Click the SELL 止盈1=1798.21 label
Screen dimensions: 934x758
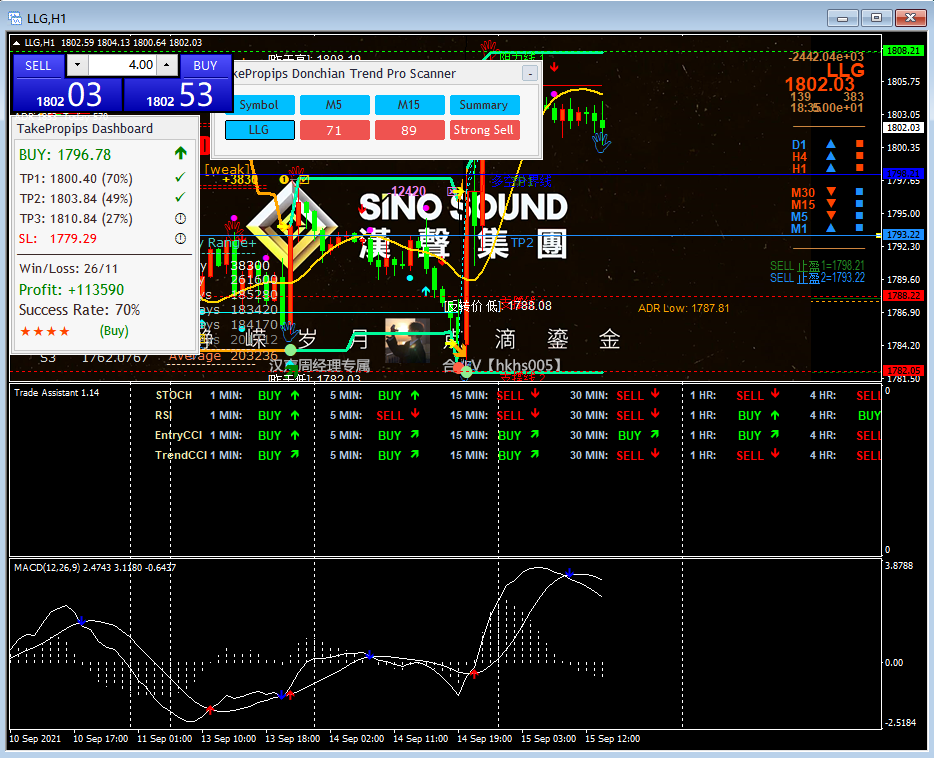coord(817,266)
